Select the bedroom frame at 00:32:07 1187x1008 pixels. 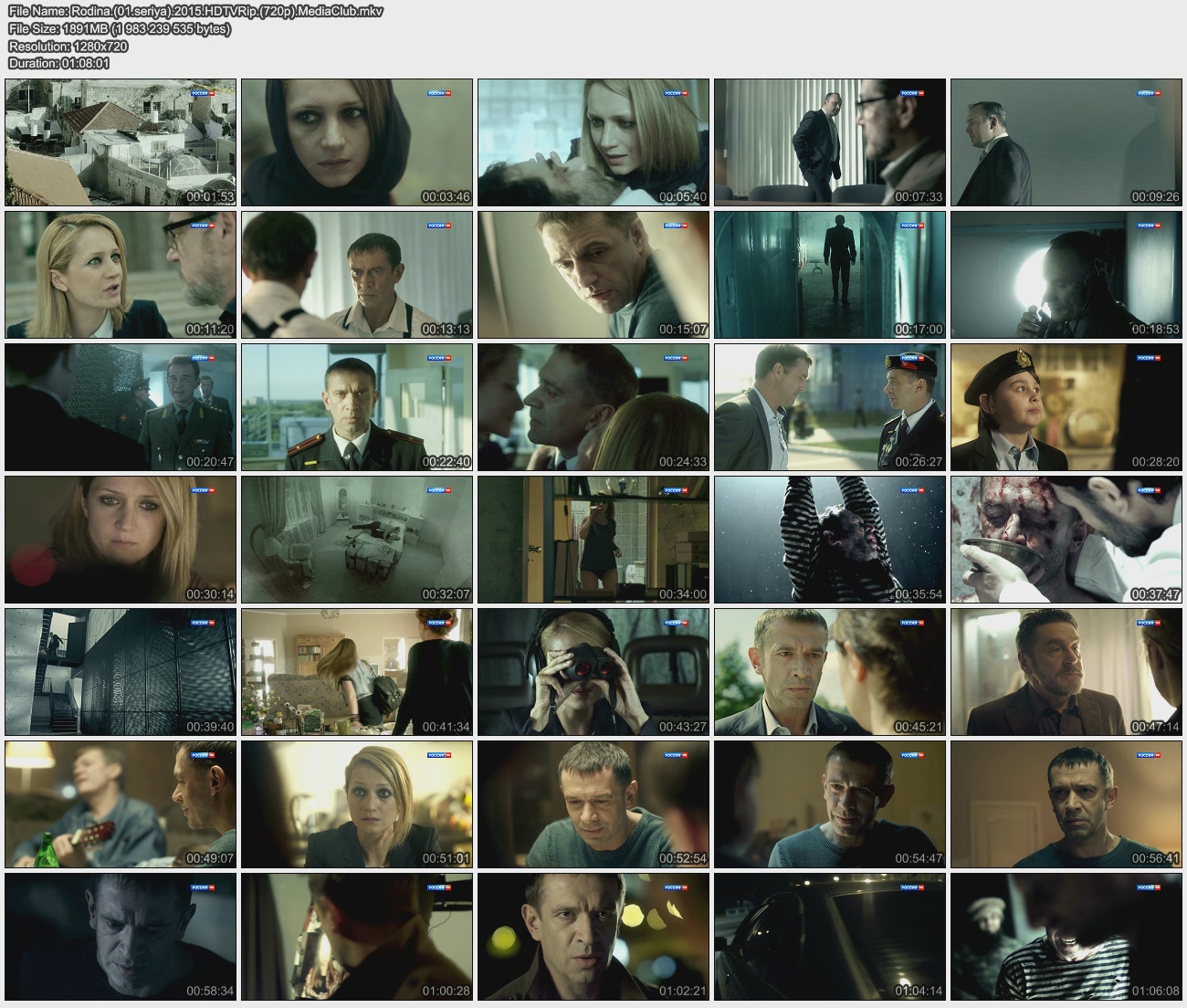[357, 540]
